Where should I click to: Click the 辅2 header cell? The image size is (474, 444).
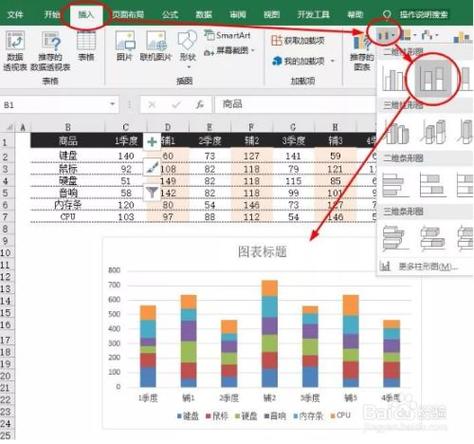(251, 141)
